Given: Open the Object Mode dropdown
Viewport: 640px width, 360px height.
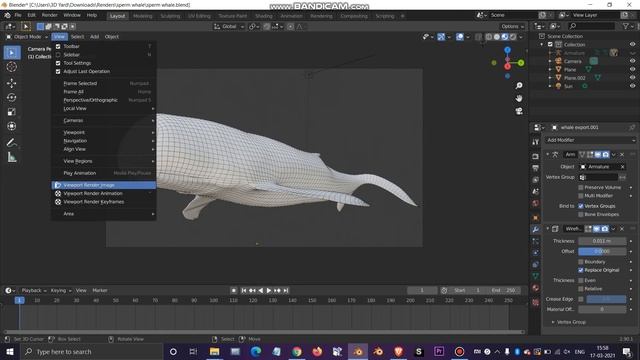Looking at the screenshot, I should point(27,37).
